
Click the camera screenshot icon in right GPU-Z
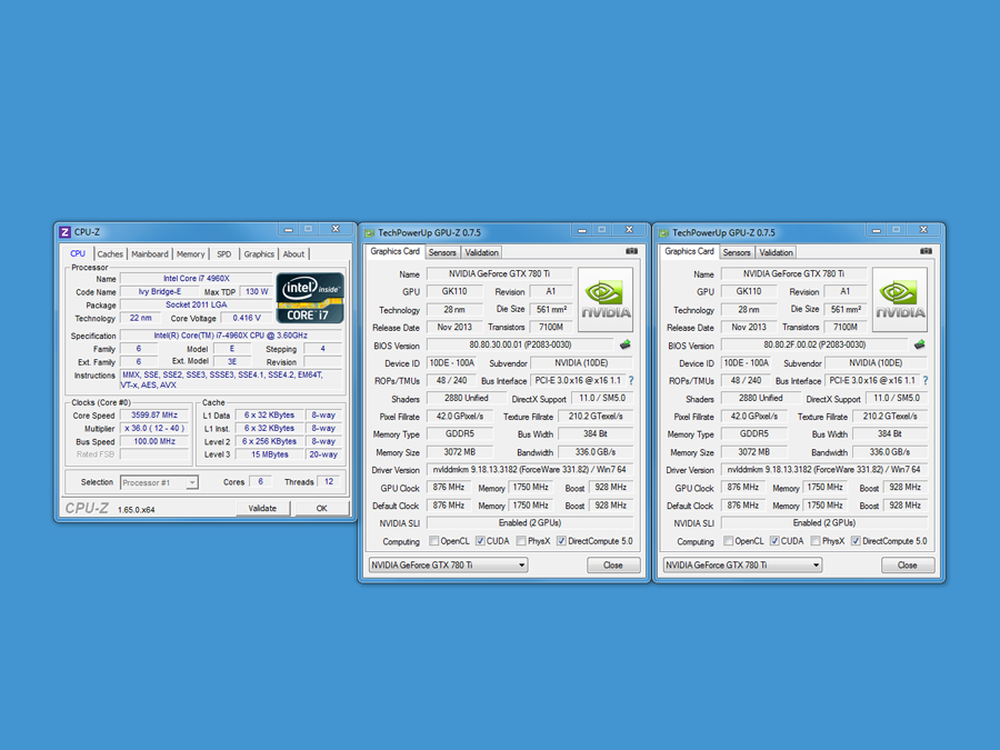click(x=926, y=251)
